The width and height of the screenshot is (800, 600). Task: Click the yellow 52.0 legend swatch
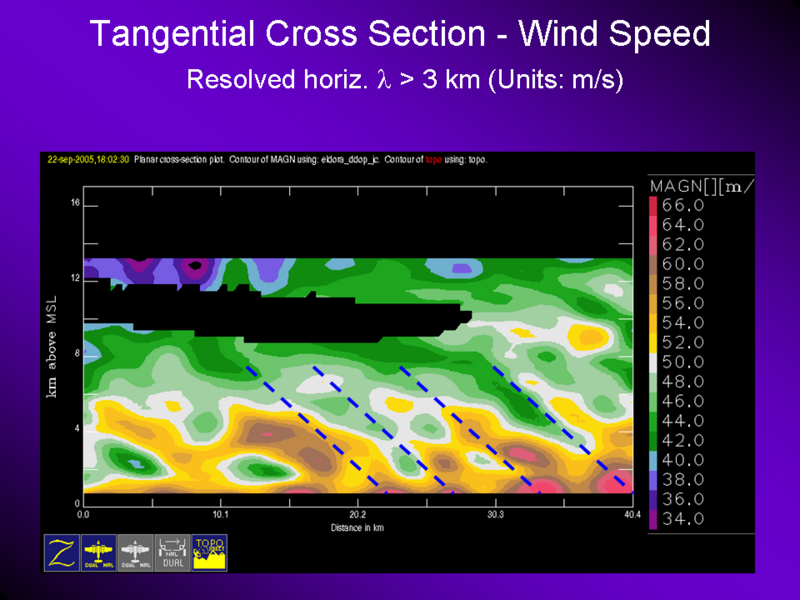pyautogui.click(x=653, y=343)
